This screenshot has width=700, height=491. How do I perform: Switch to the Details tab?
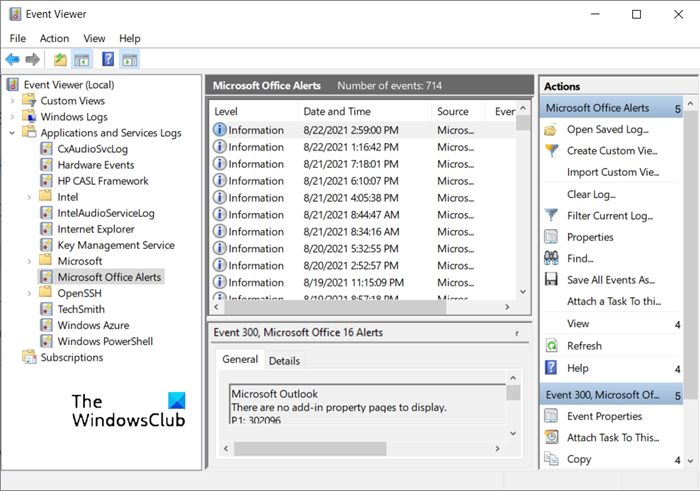coord(284,360)
